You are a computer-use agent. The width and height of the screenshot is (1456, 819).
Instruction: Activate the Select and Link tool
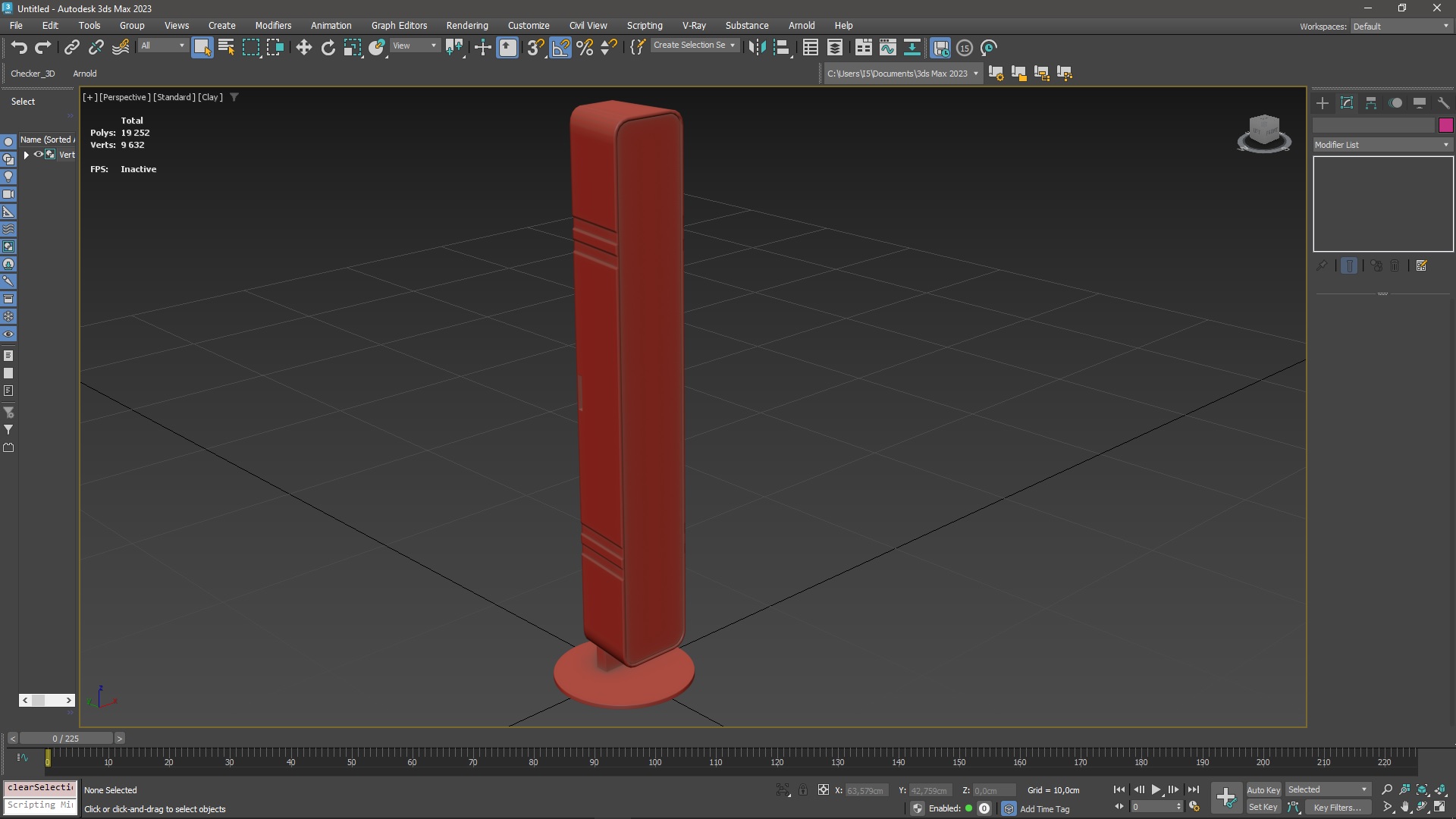click(x=71, y=47)
